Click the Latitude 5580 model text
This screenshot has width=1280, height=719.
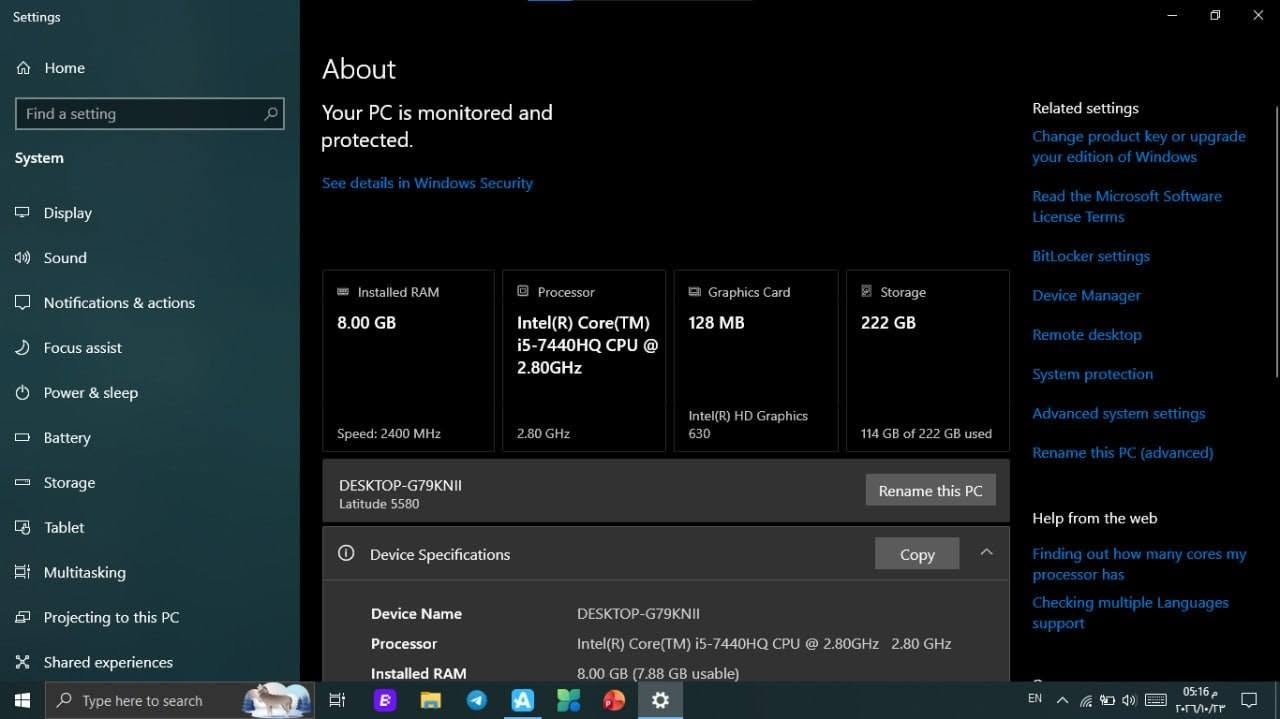coord(379,504)
